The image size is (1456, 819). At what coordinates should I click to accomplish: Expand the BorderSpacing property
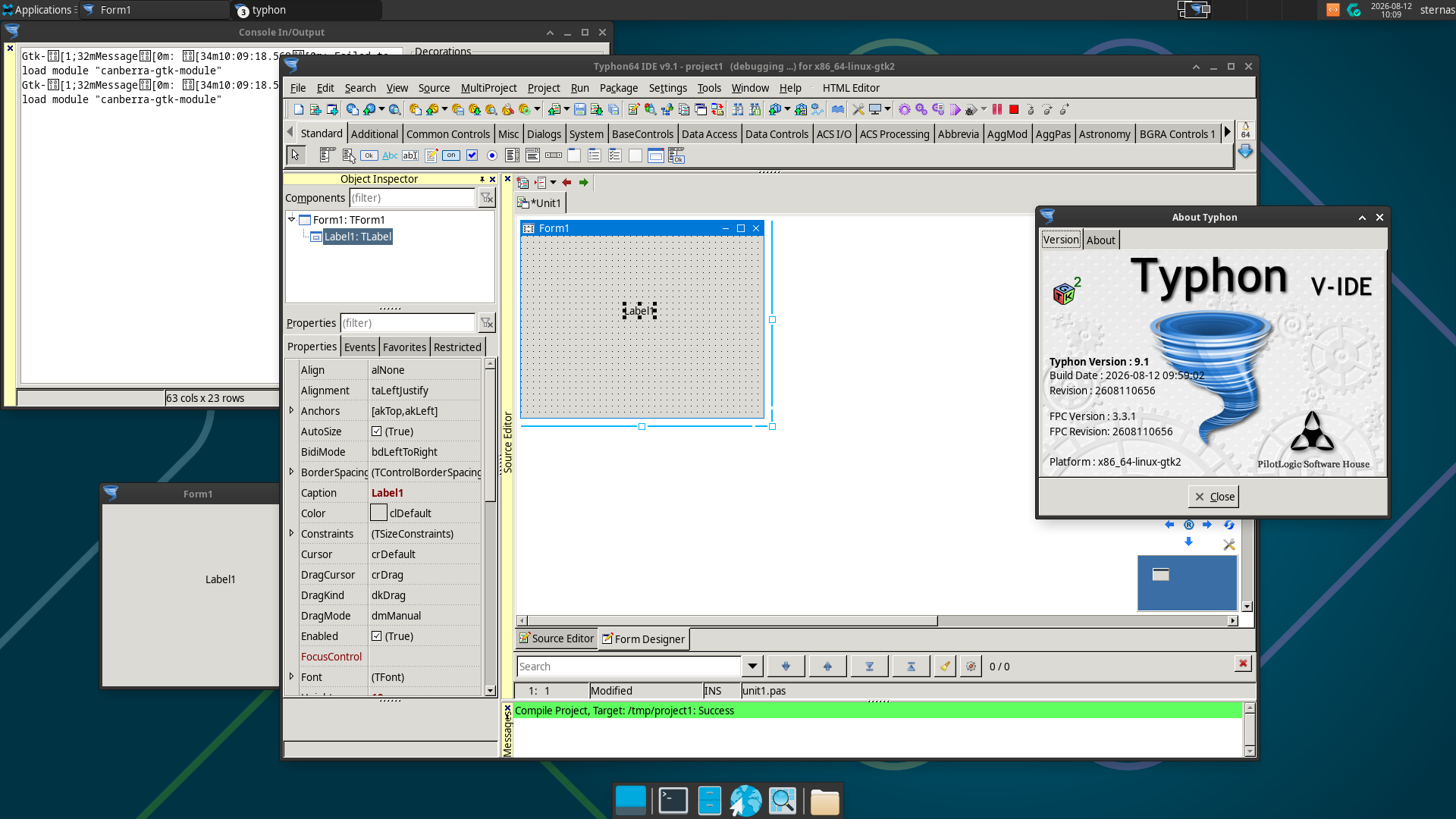click(291, 472)
